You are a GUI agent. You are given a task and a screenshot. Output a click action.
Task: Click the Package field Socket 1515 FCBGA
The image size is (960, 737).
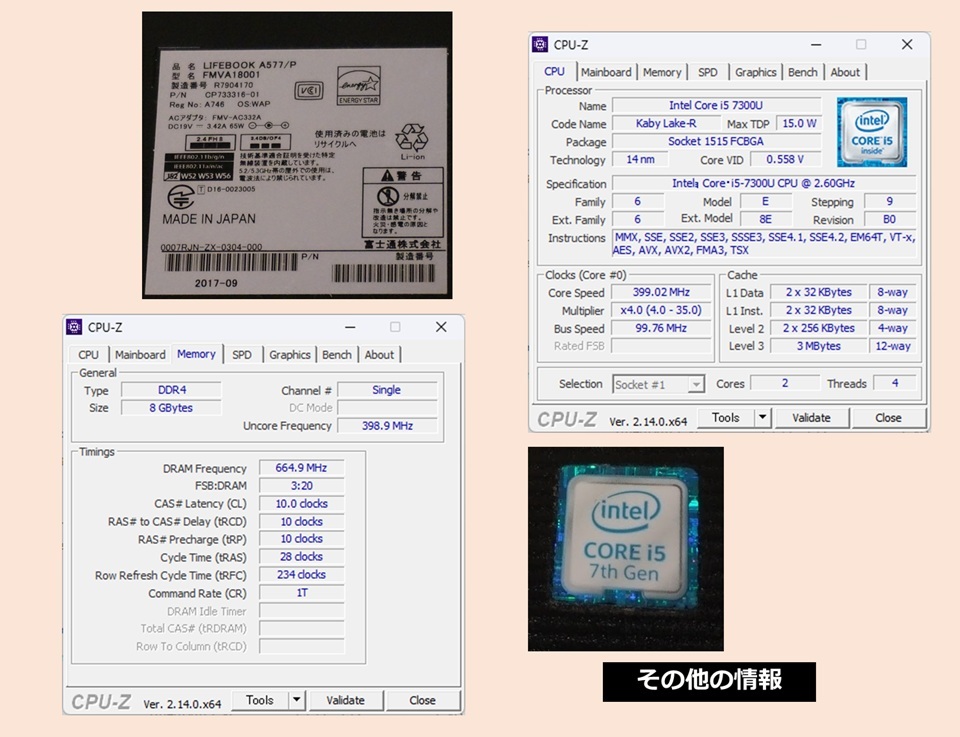tap(716, 141)
